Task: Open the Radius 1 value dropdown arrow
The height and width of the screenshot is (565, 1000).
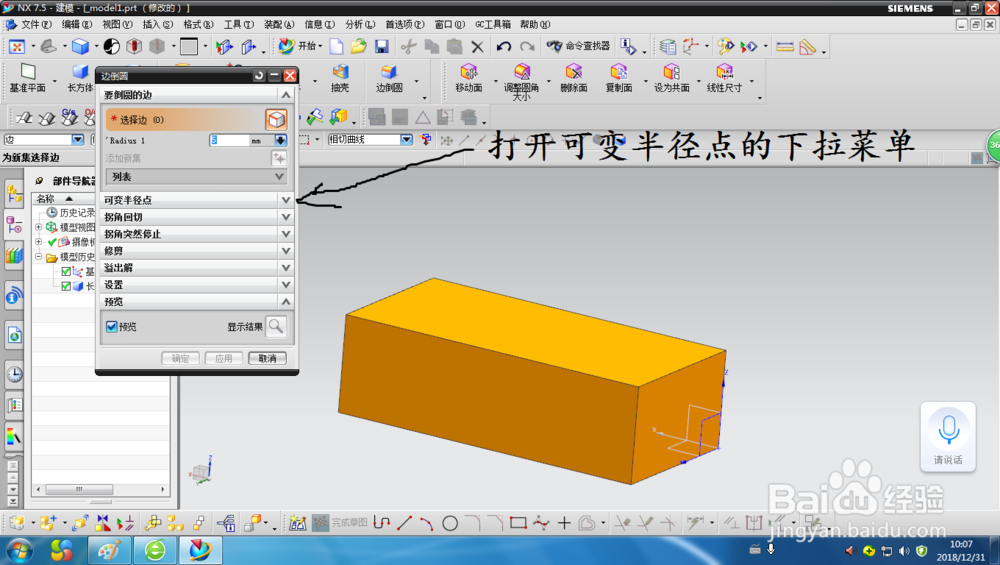Action: tap(281, 140)
